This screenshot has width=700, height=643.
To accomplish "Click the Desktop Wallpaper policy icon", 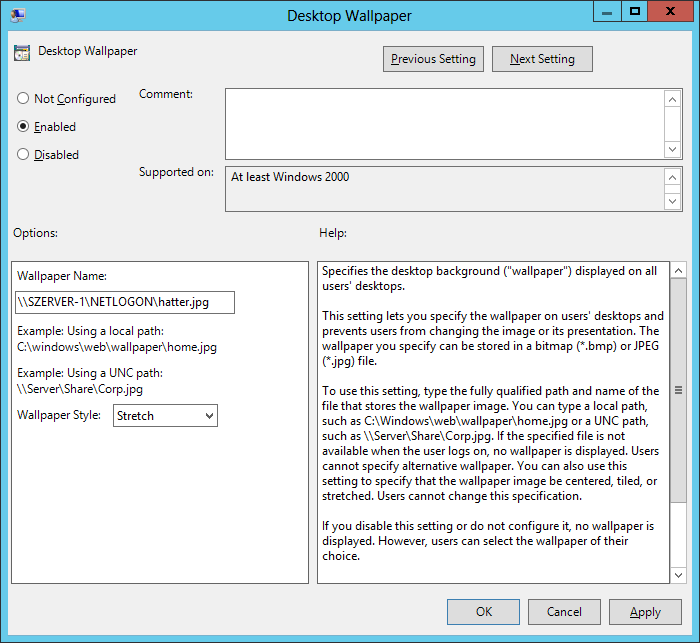I will pos(22,52).
